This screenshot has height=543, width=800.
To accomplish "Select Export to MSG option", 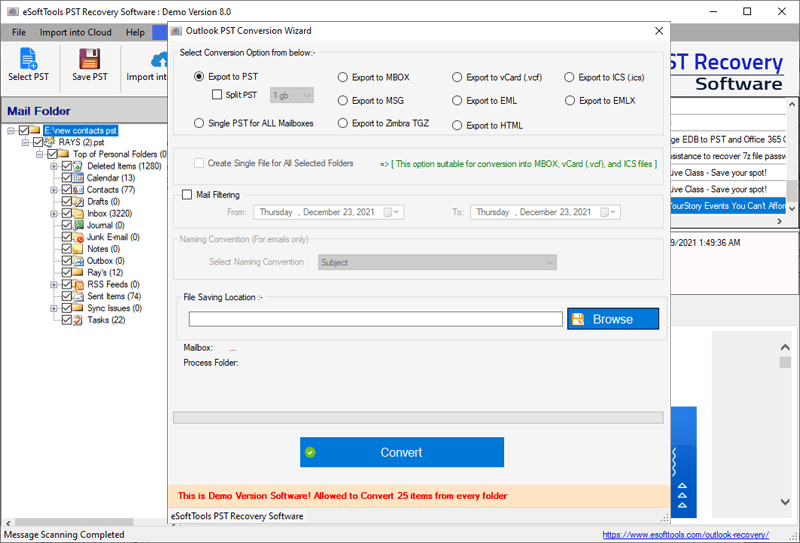I will 343,101.
